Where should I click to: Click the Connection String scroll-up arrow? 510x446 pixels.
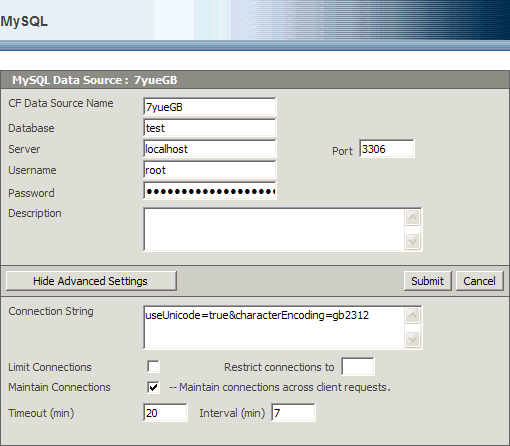click(412, 315)
